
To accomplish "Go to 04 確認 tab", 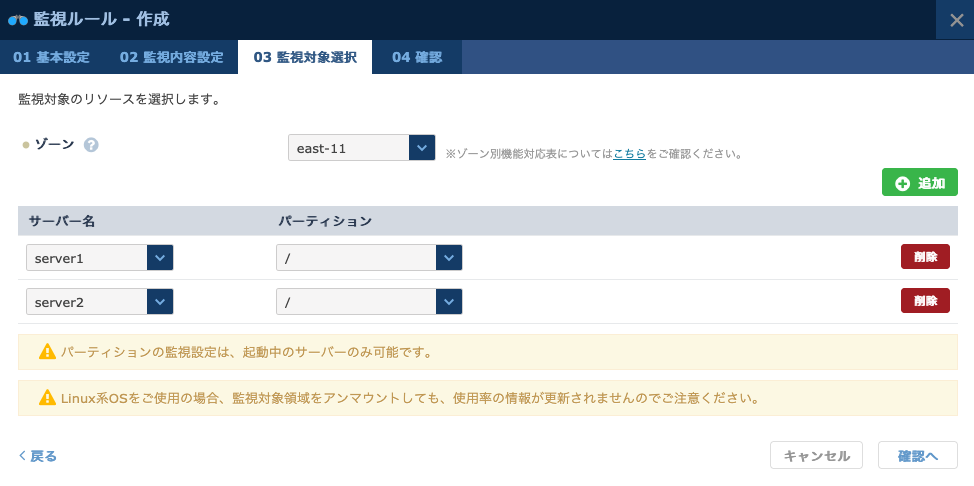I will click(x=417, y=57).
